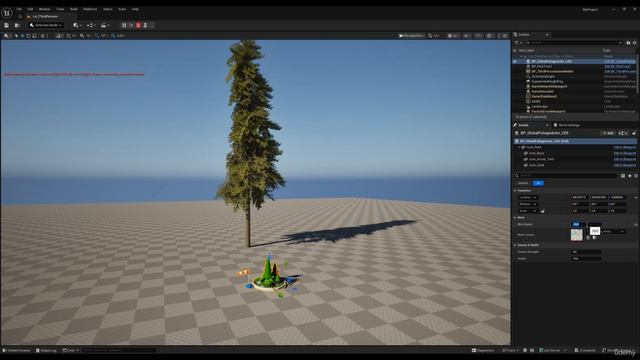Select the Landscape actor in the Outliner

point(539,106)
